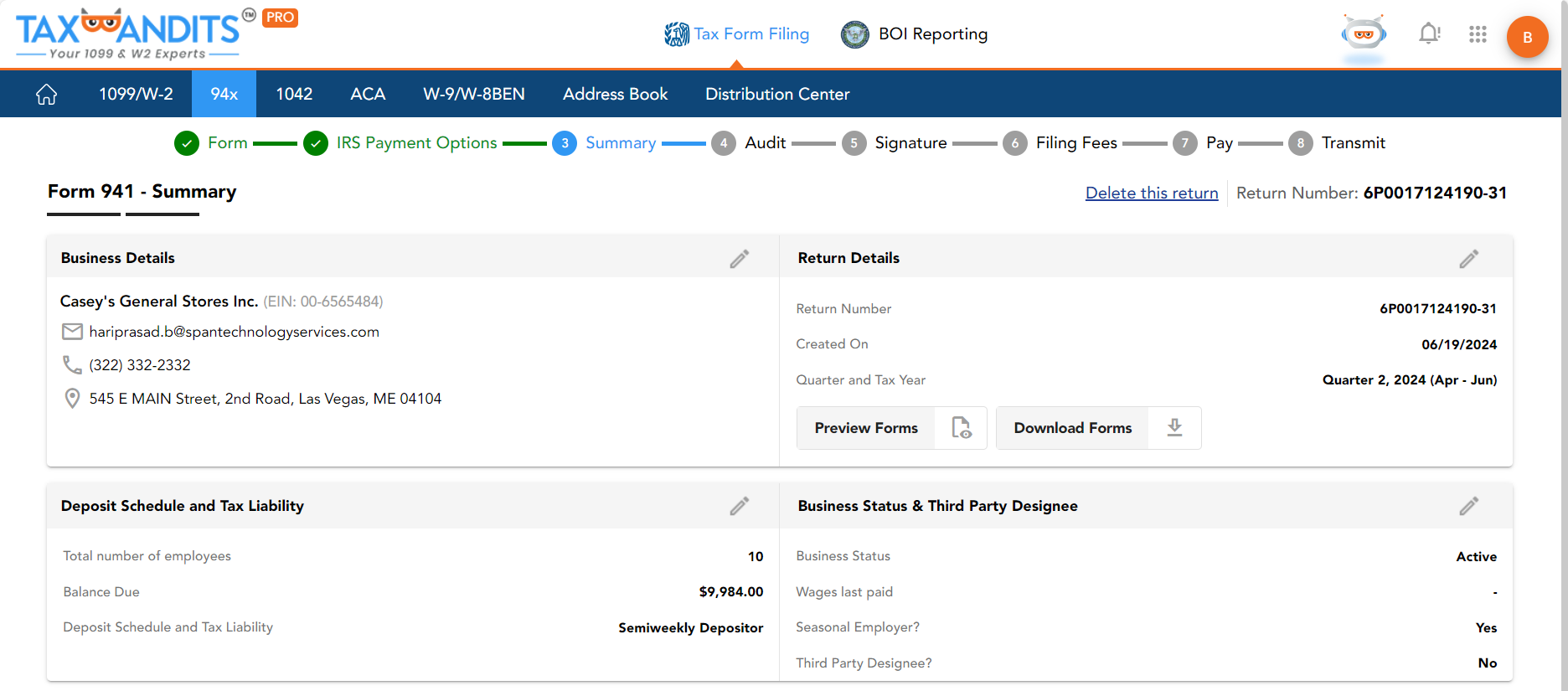The image size is (1568, 691).
Task: Click the page's vertical scrollbar
Action: [x=1564, y=345]
